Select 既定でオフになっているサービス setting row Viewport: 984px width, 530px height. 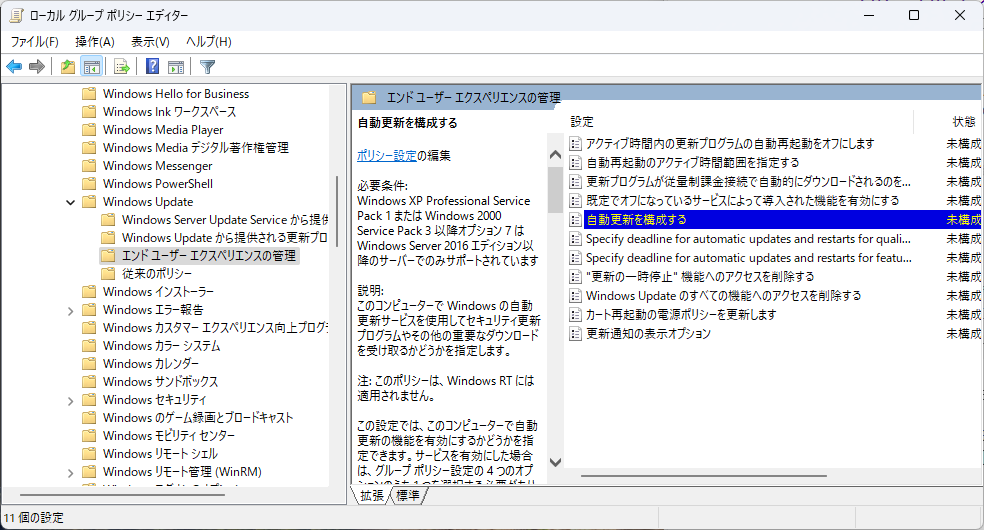[x=742, y=201]
